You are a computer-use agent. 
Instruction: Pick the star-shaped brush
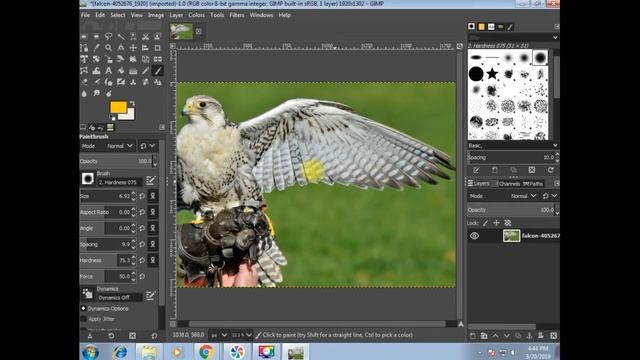(492, 73)
